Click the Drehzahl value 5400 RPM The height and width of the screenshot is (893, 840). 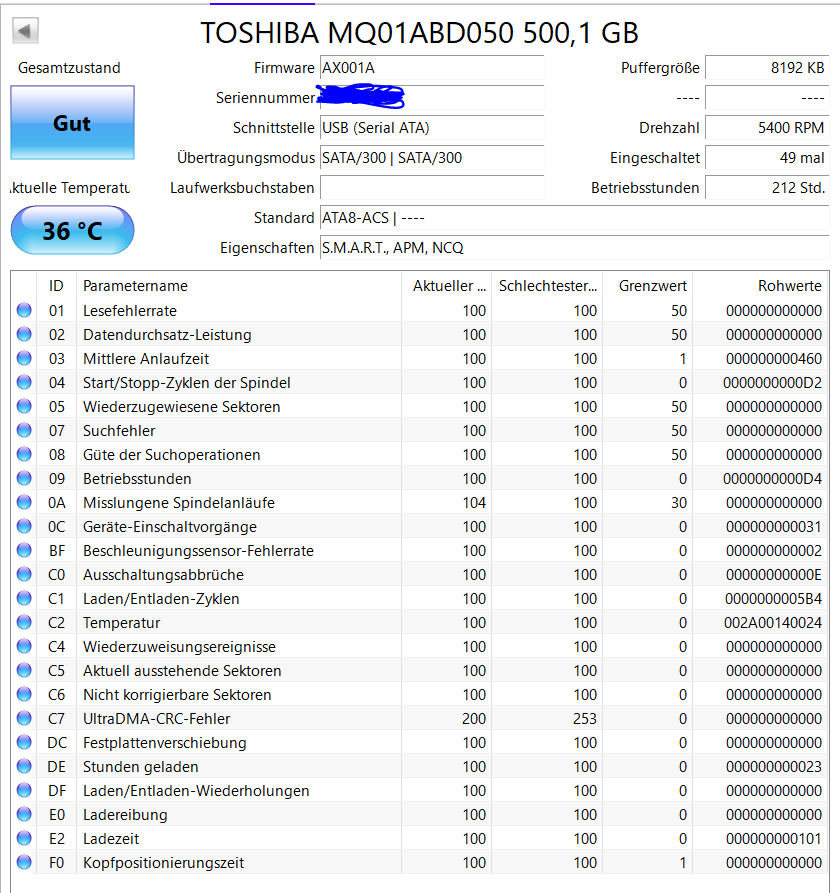(767, 128)
